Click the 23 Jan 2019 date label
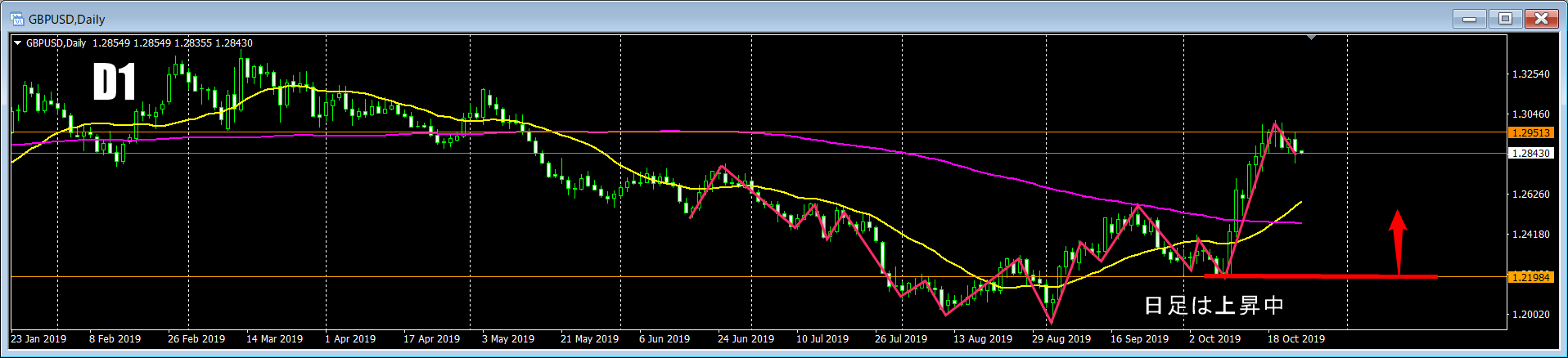The image size is (1568, 358). (38, 338)
